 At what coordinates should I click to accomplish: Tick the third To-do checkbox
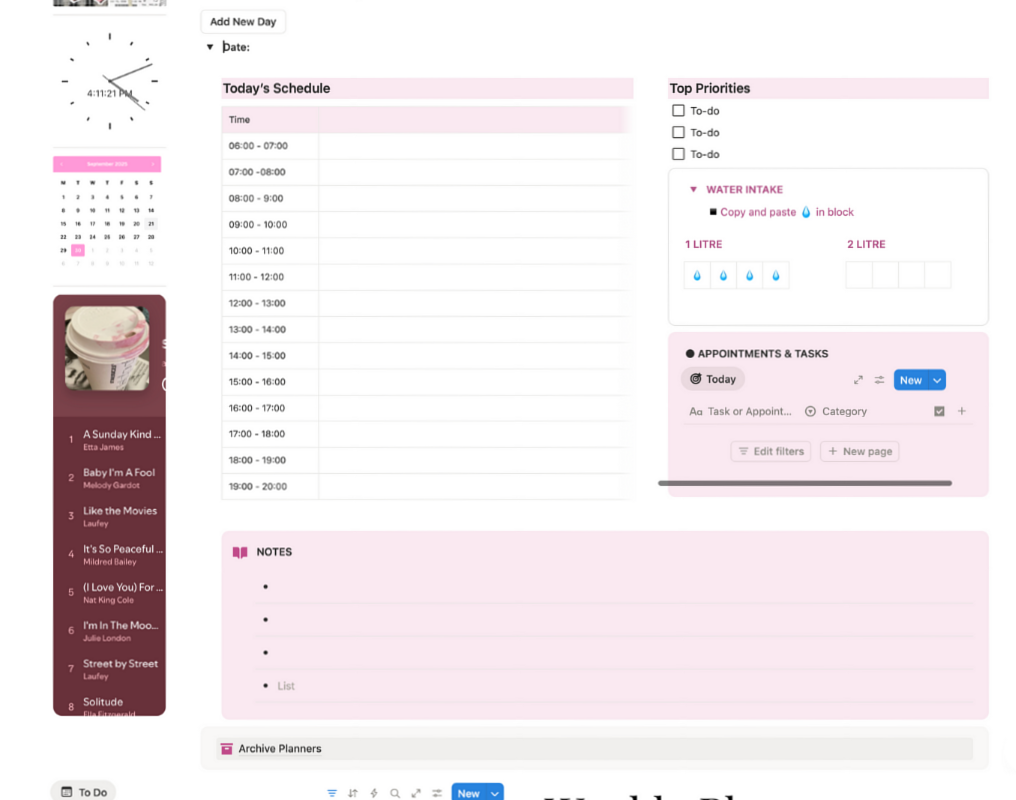(678, 153)
